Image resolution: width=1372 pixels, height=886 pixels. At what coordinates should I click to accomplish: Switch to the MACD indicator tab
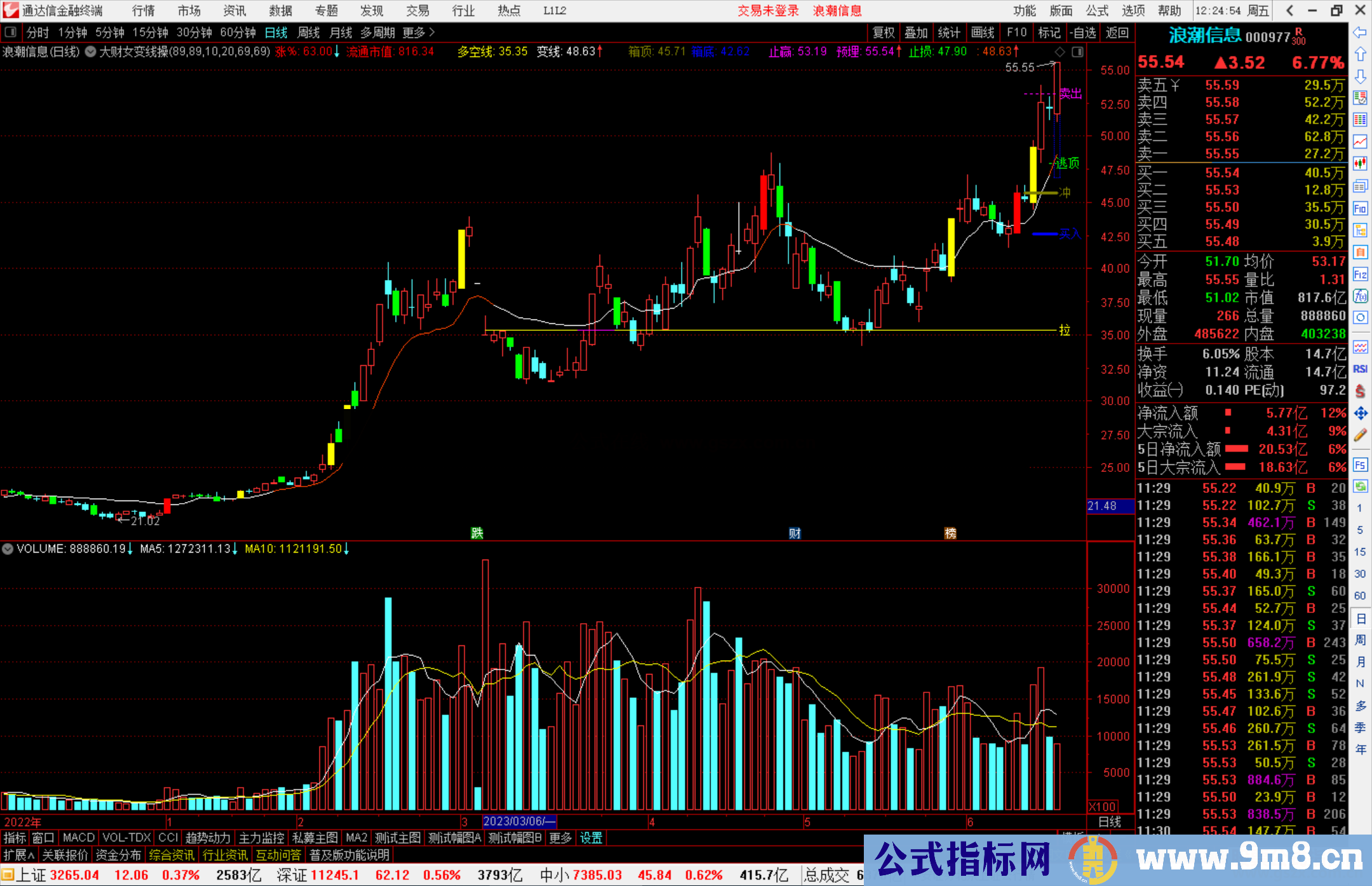click(x=78, y=838)
